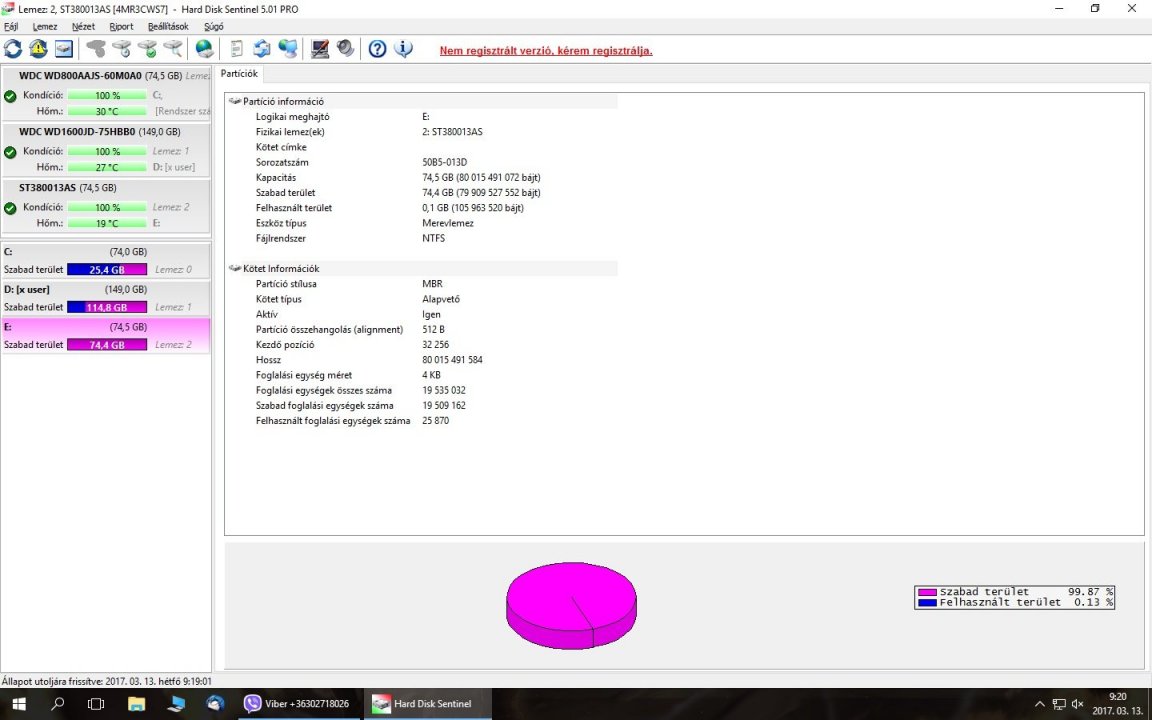
Task: Click the 25,4 GB free space bar
Action: 107,270
